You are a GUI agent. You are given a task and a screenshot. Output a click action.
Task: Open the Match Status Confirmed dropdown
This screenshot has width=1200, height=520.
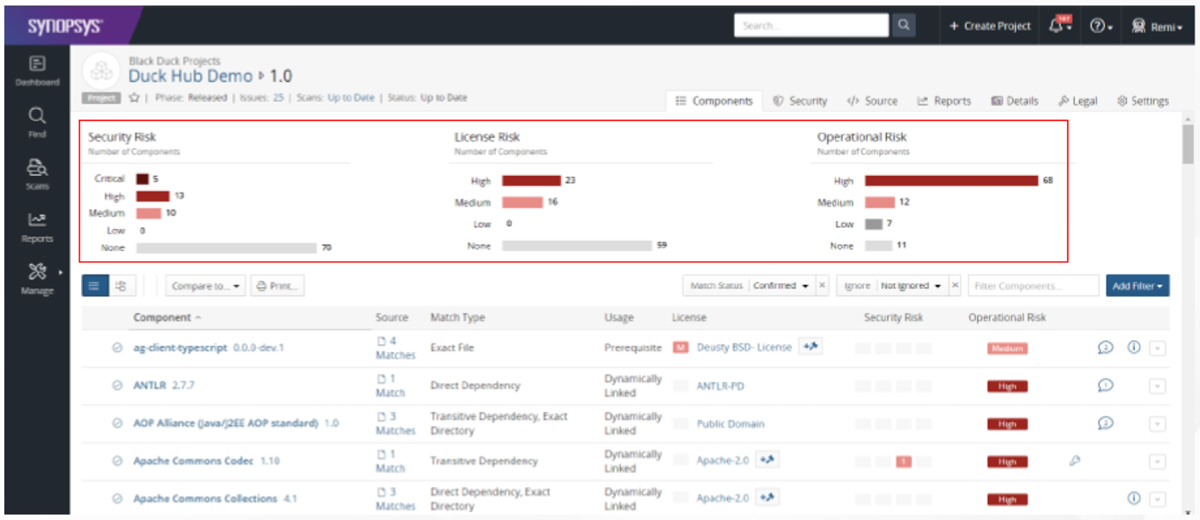pyautogui.click(x=781, y=286)
